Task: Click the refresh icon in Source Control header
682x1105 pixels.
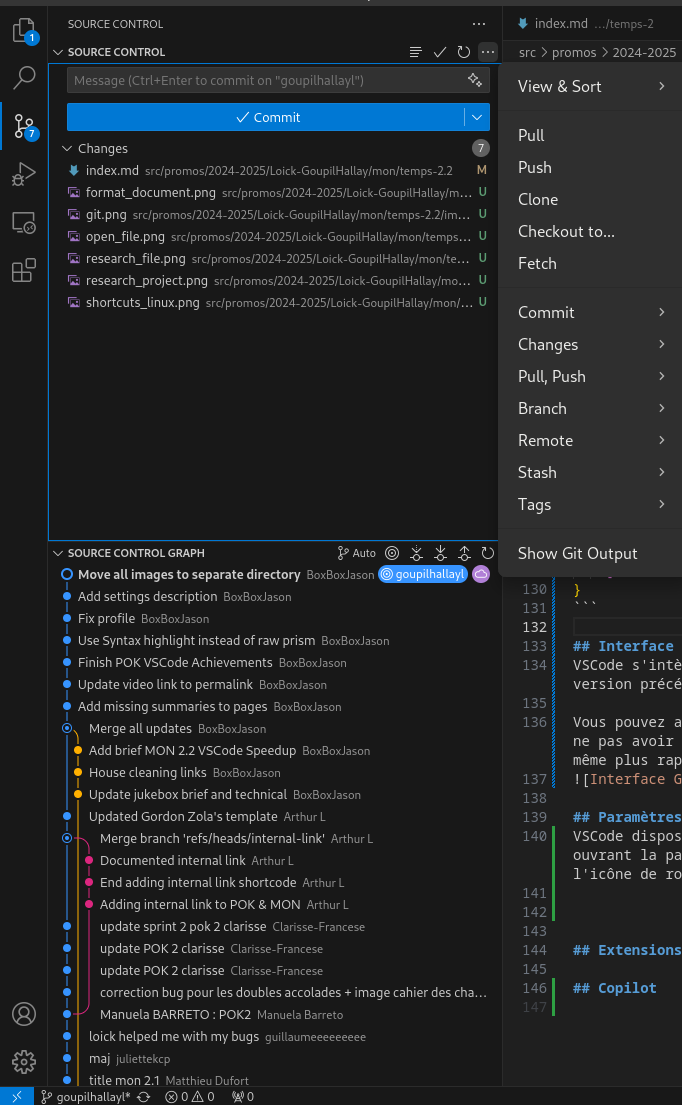Action: [463, 52]
